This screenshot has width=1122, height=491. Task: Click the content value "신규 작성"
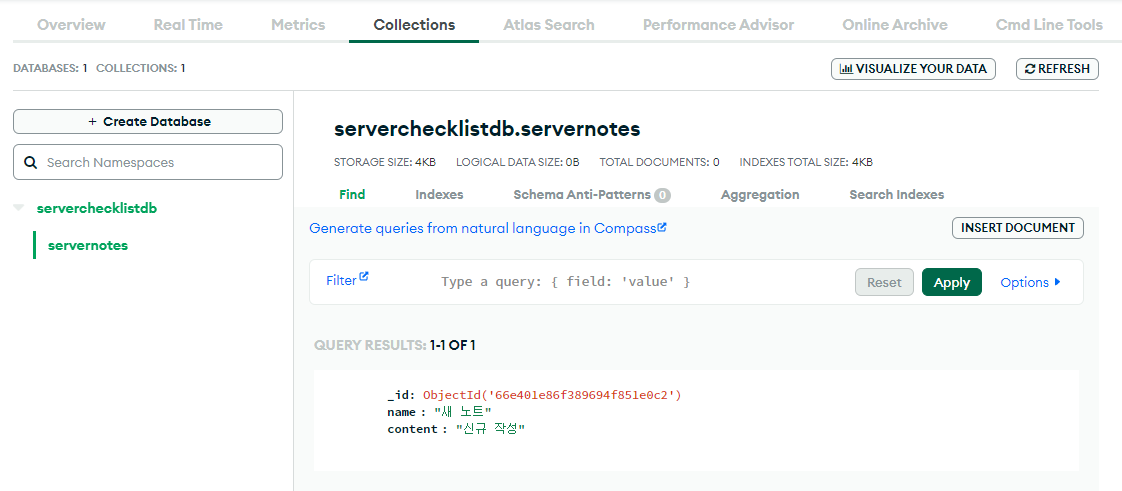click(x=490, y=429)
